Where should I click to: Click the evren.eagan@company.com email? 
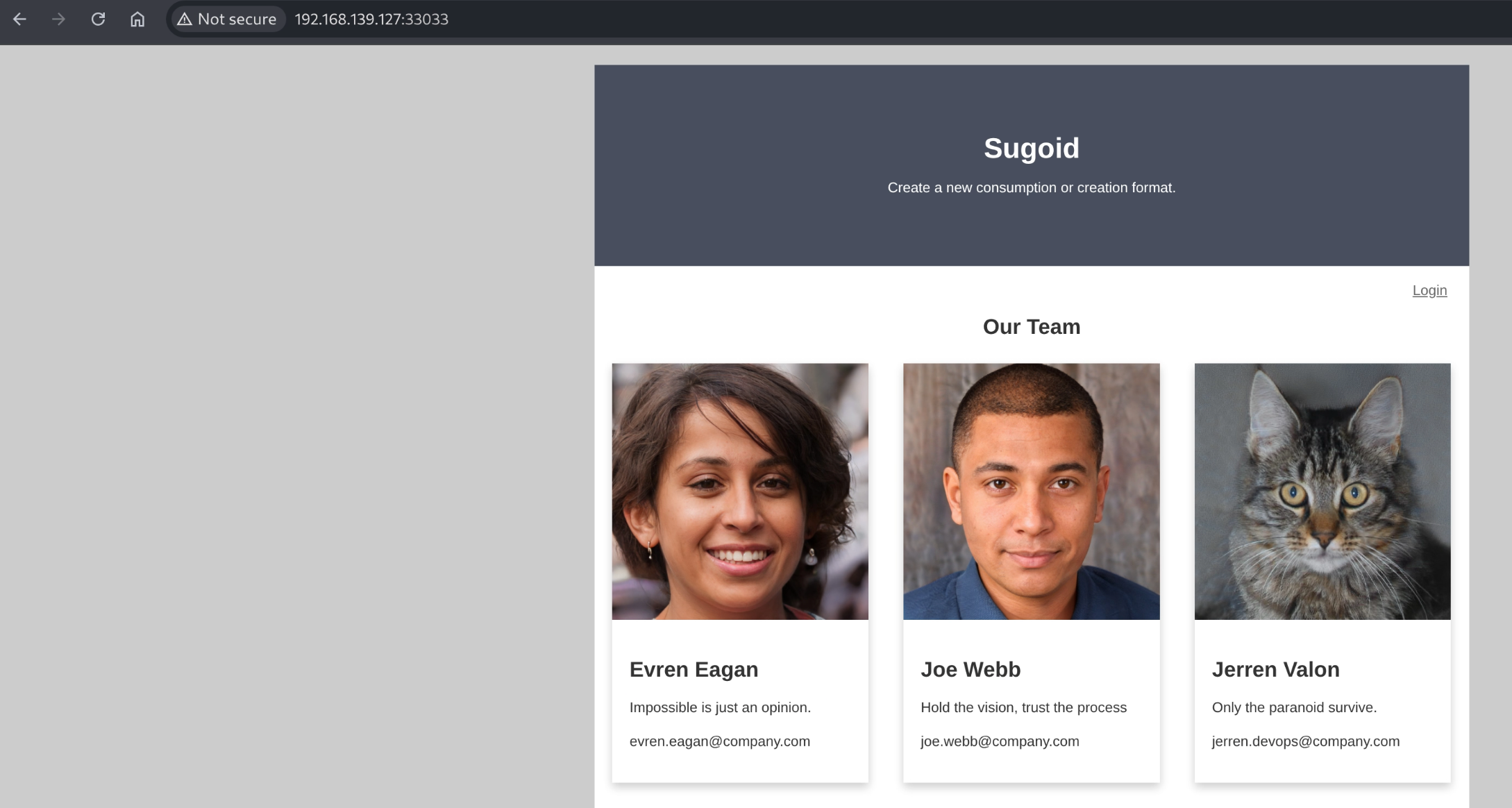click(720, 741)
